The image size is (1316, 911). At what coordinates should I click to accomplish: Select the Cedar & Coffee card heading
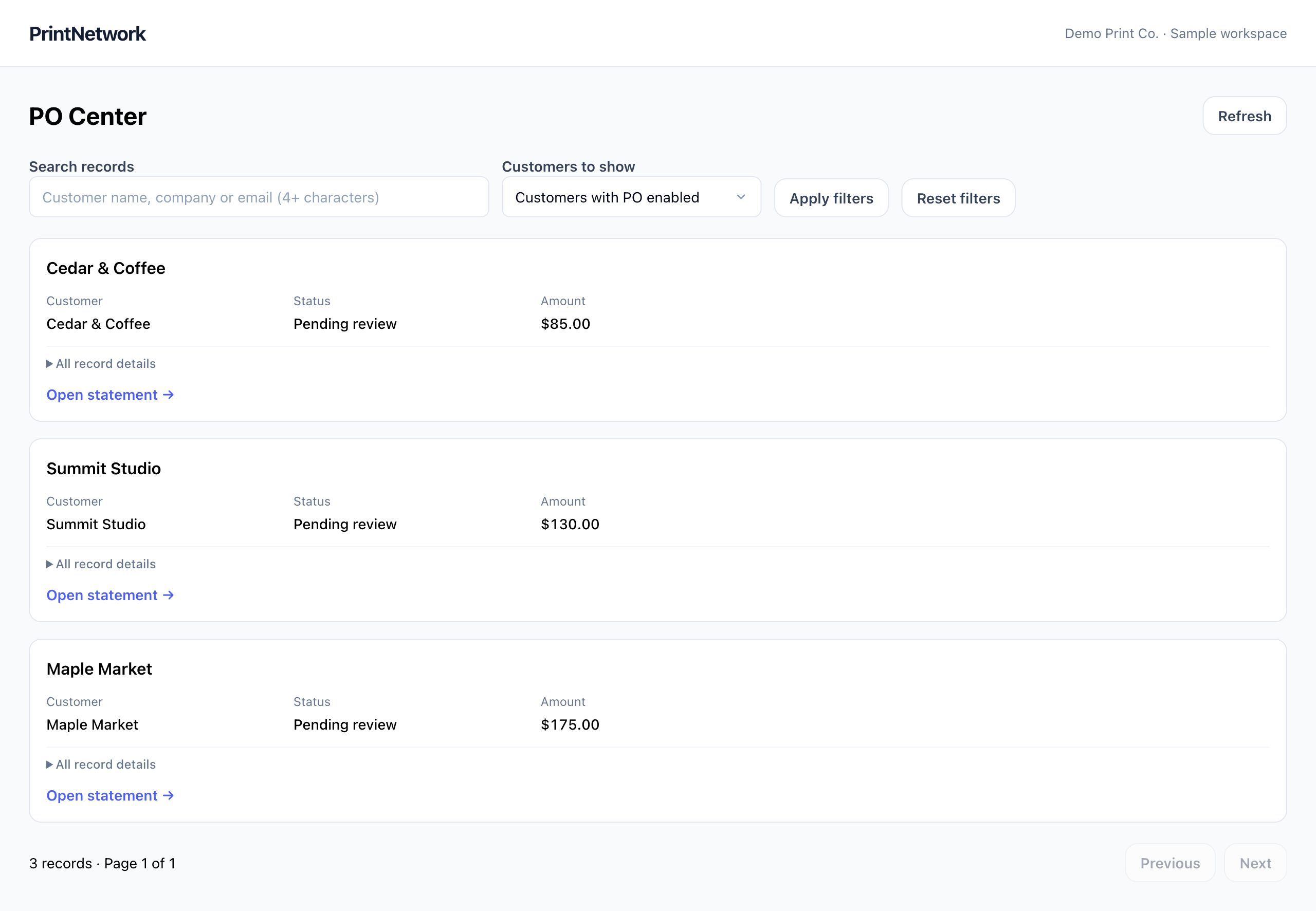tap(105, 268)
